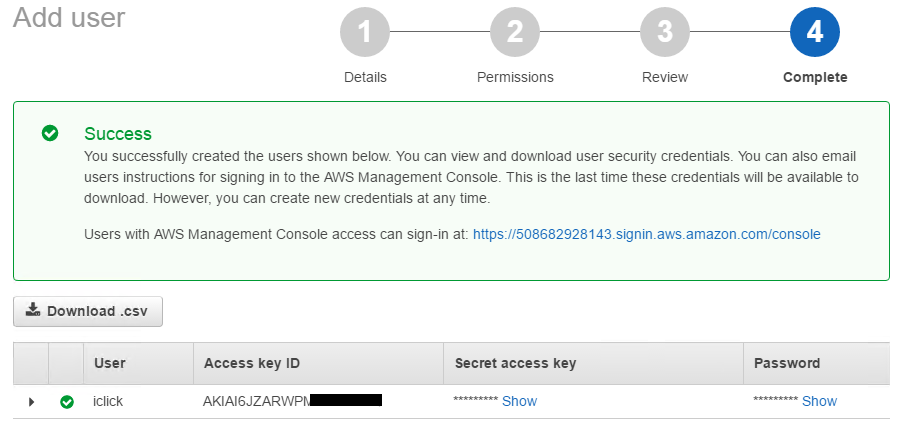
Task: Click the step 2 Permissions circle
Action: pyautogui.click(x=515, y=32)
